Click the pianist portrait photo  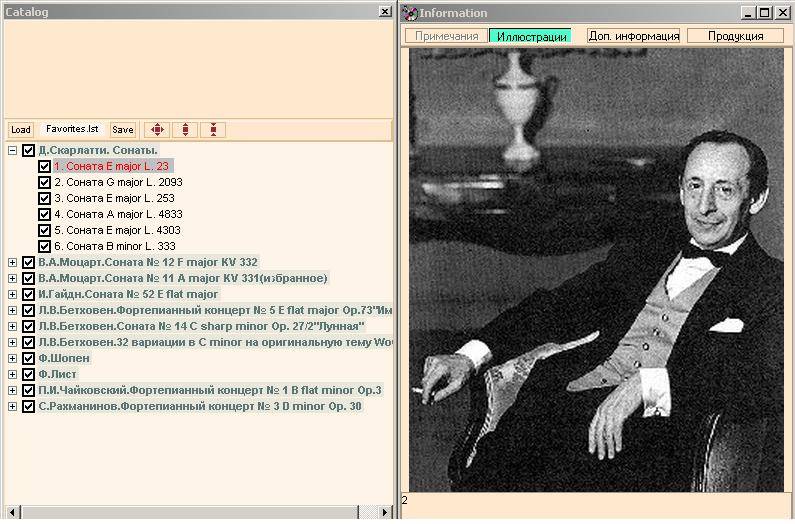click(596, 270)
